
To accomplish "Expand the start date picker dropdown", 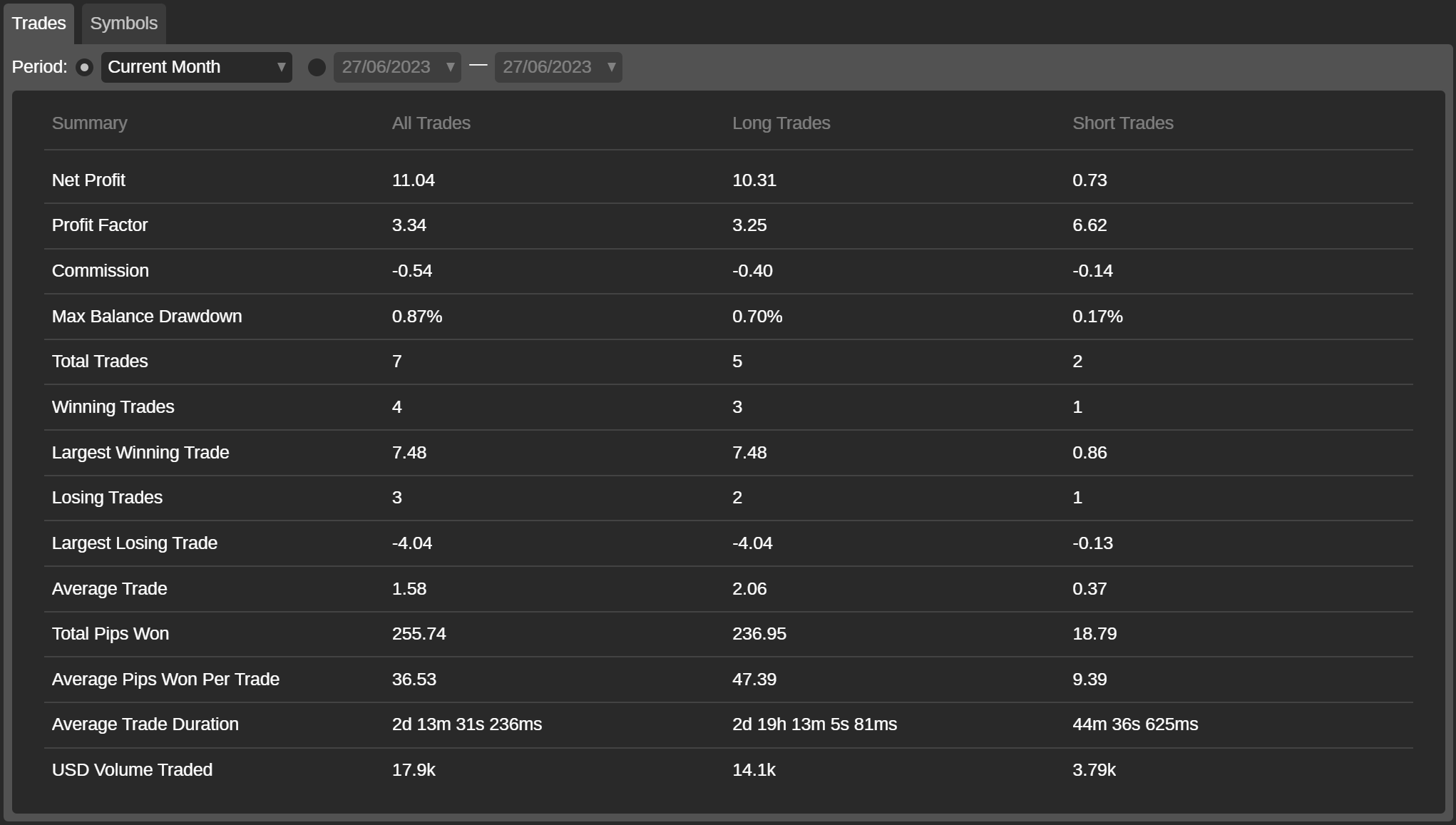I will [x=450, y=67].
